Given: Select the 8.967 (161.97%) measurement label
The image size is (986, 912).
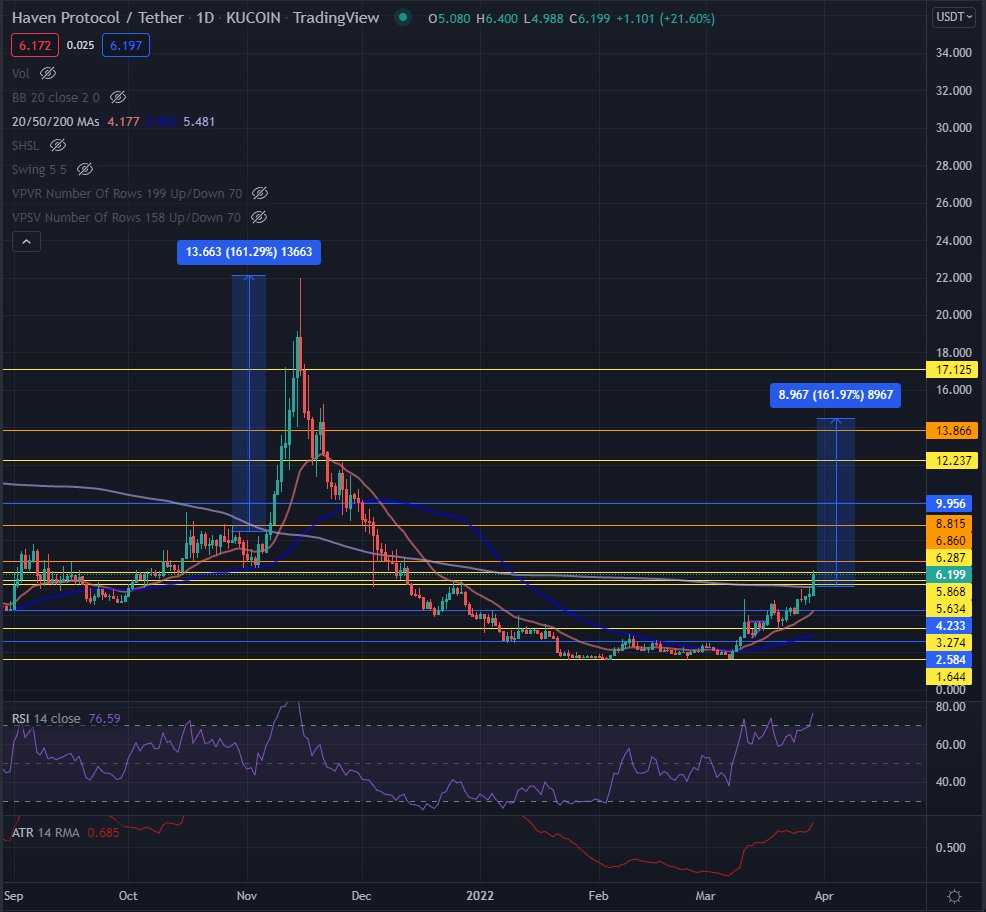Looking at the screenshot, I should point(835,395).
